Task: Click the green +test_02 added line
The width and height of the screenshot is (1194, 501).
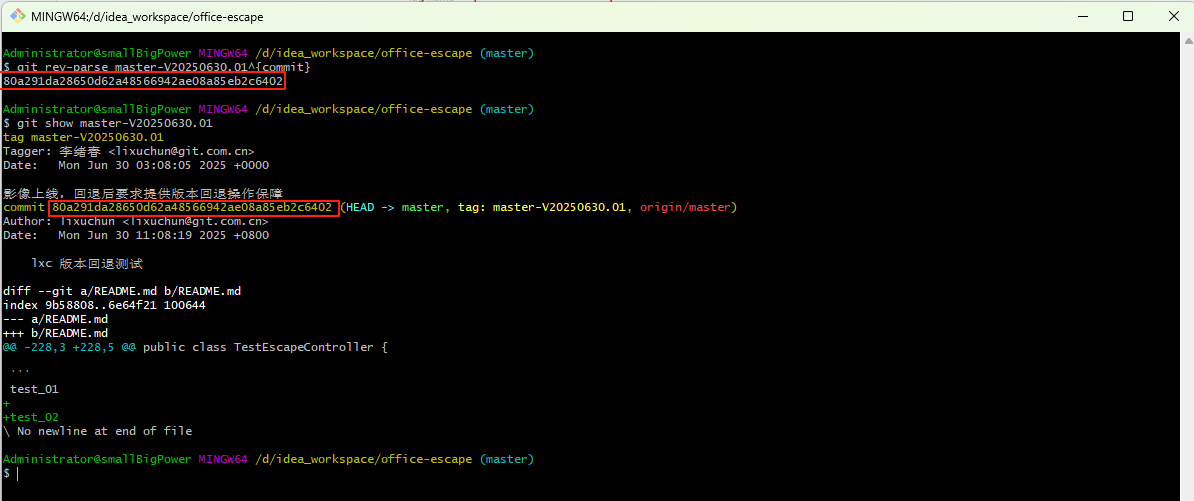Action: pyautogui.click(x=31, y=417)
